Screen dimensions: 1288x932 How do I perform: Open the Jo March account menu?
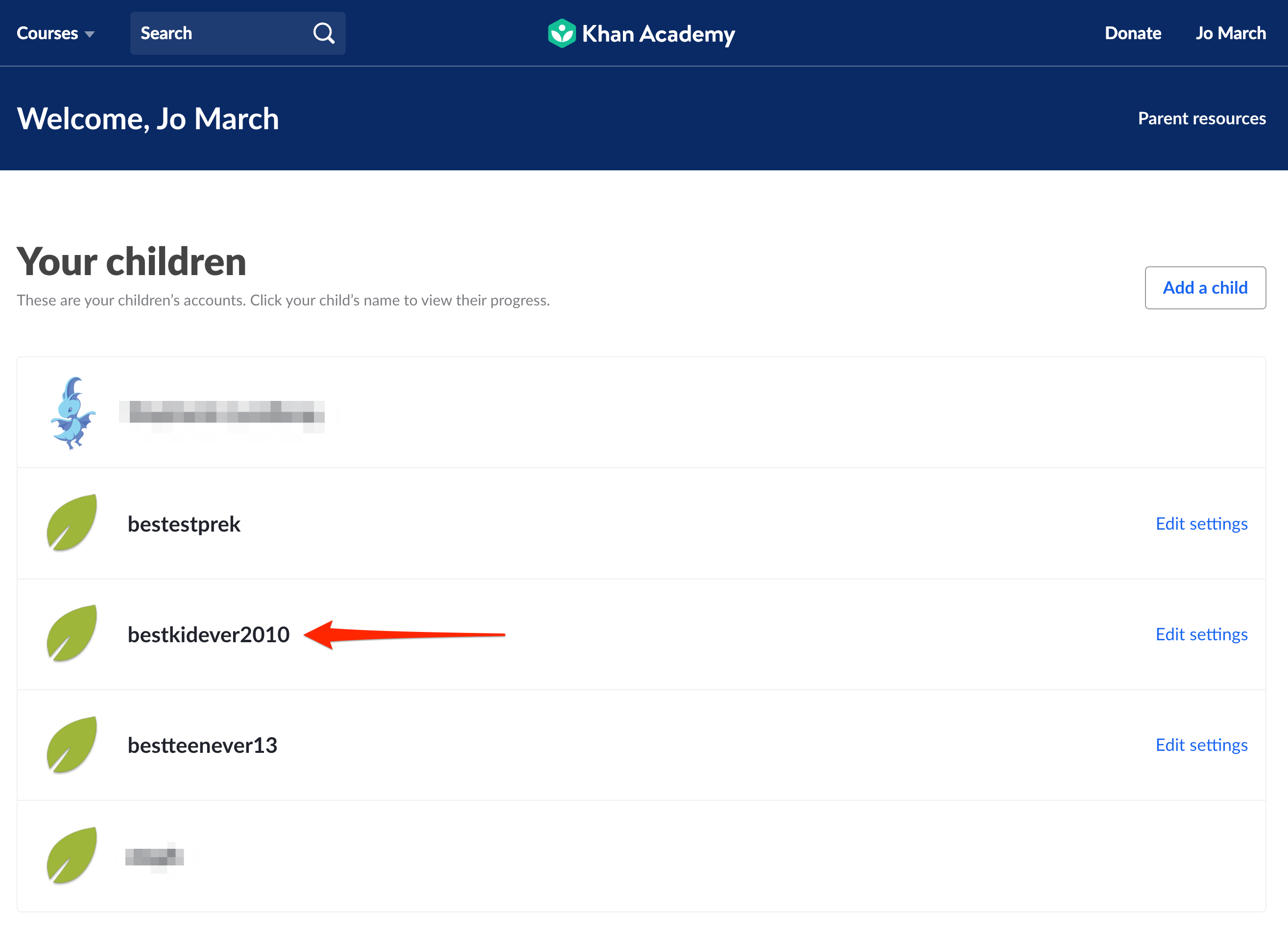click(x=1231, y=33)
